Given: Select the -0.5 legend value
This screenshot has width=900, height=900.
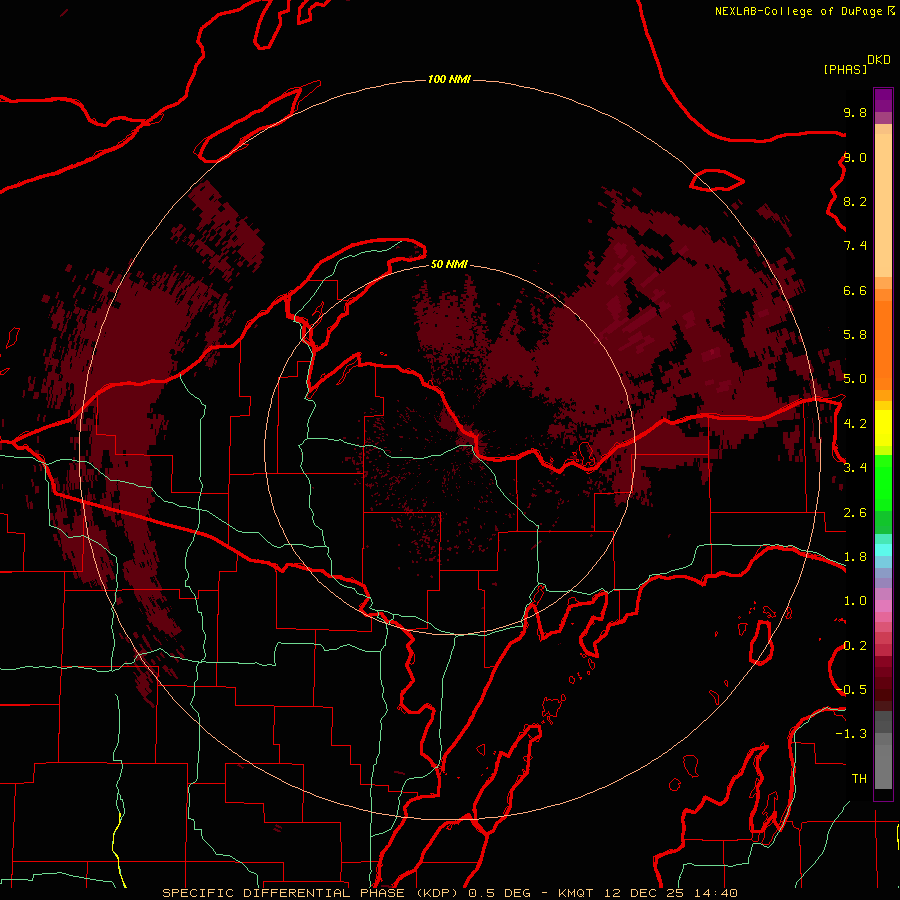Looking at the screenshot, I should point(852,690).
